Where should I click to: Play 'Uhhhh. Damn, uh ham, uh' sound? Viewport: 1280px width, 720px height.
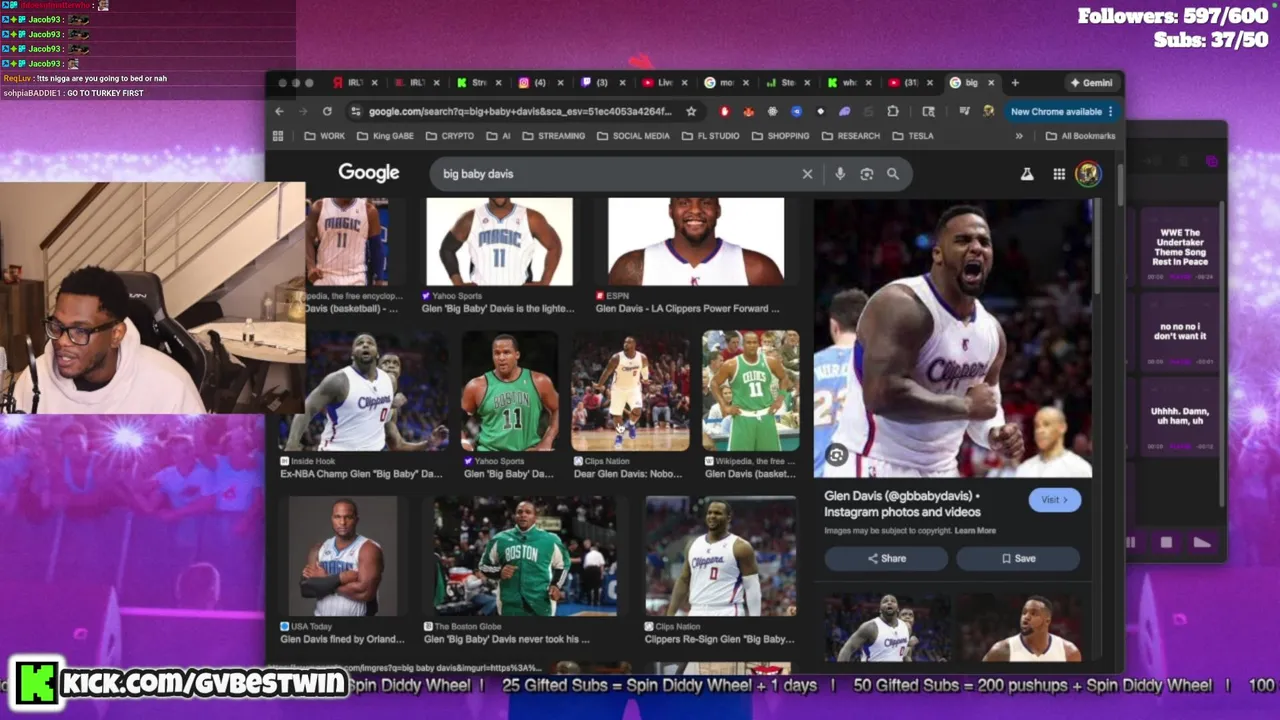click(1180, 417)
